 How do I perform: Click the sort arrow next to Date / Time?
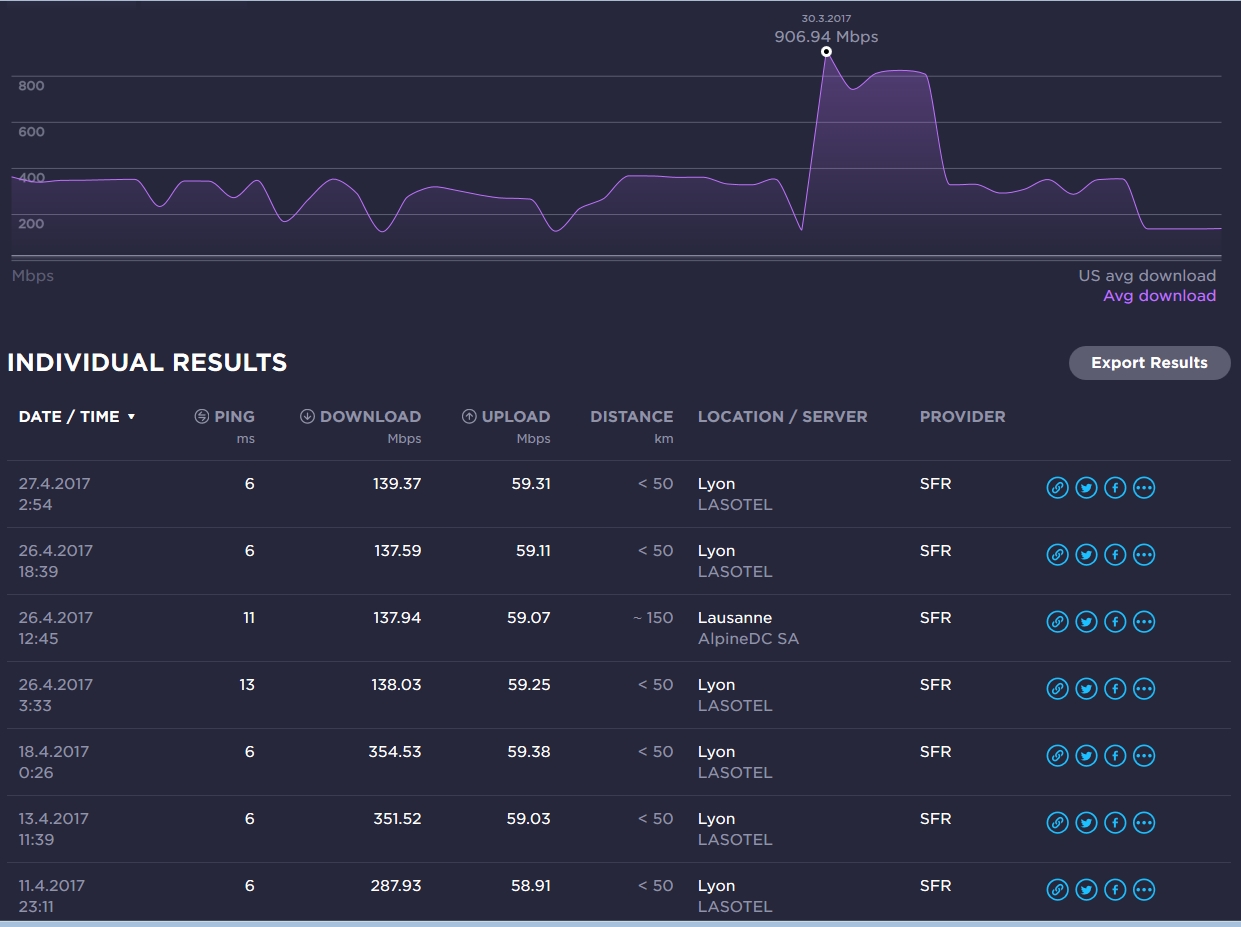click(x=131, y=417)
